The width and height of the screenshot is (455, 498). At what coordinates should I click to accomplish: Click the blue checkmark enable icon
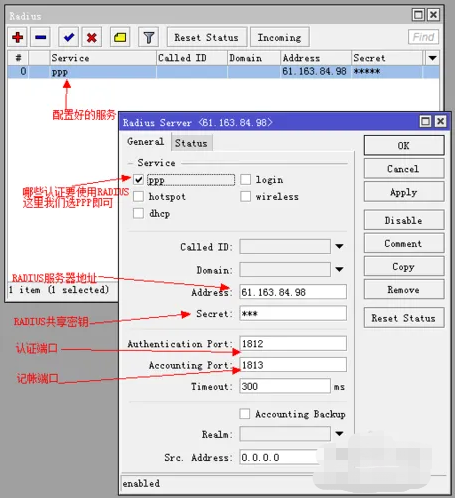point(69,37)
